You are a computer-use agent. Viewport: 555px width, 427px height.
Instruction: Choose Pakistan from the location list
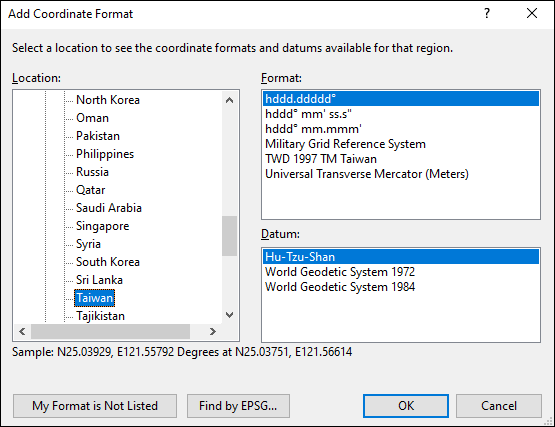pyautogui.click(x=98, y=136)
